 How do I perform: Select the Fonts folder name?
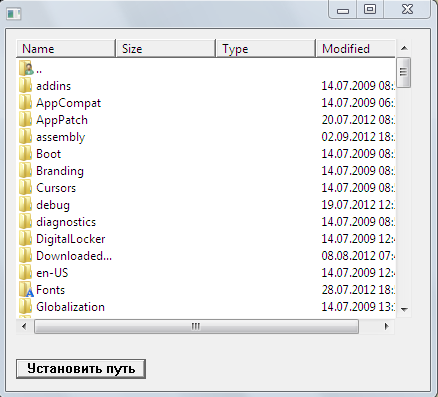50,290
